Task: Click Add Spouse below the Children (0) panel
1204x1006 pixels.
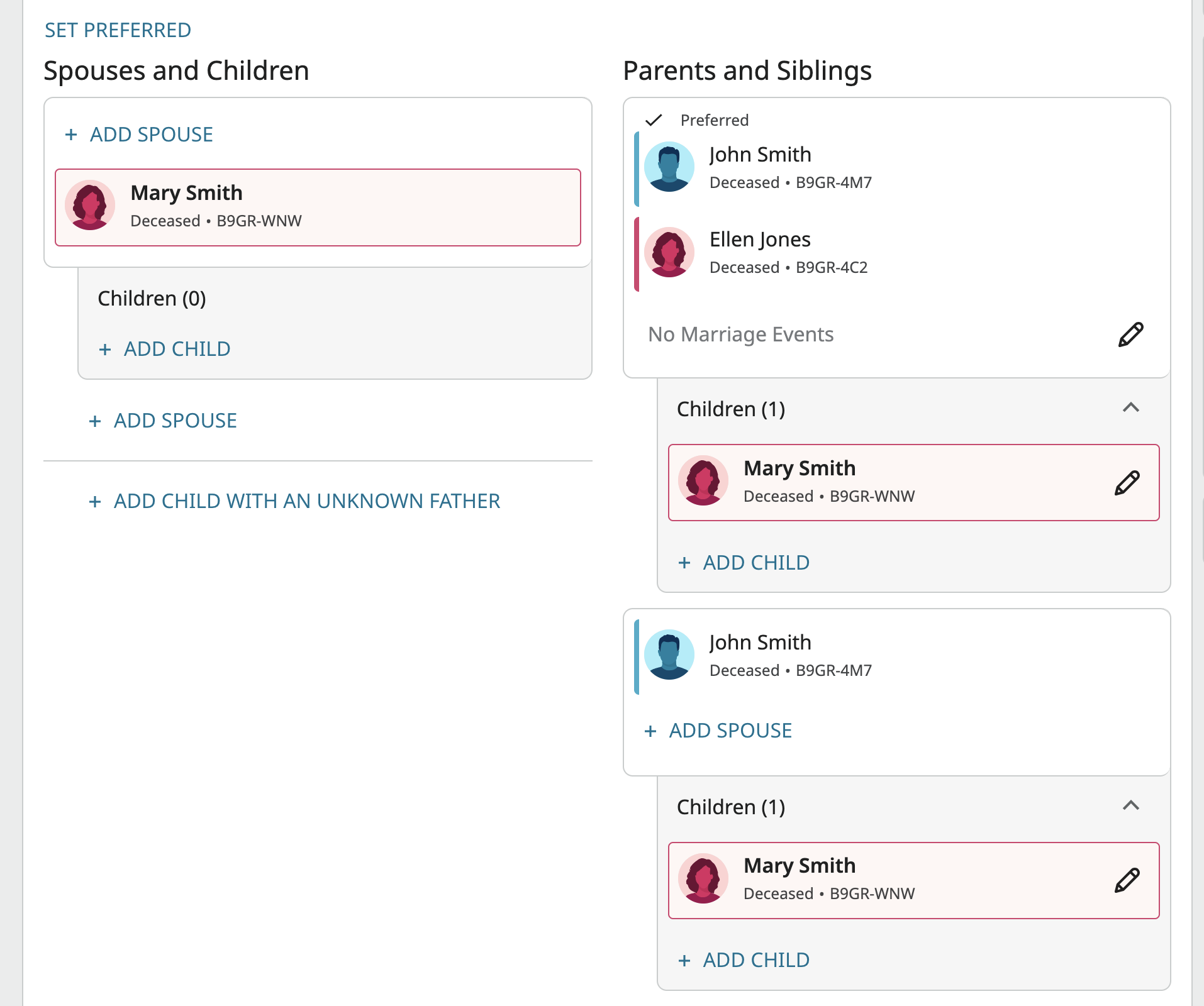Action: [175, 421]
